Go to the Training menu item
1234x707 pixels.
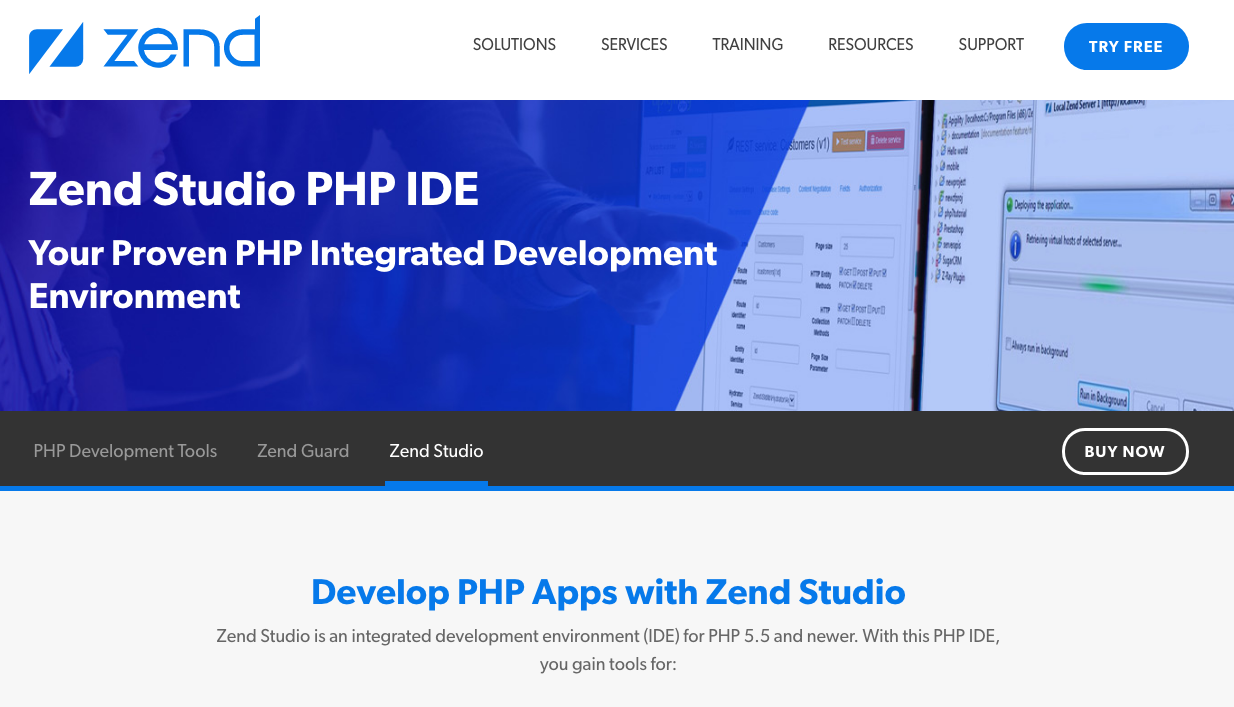click(x=747, y=45)
